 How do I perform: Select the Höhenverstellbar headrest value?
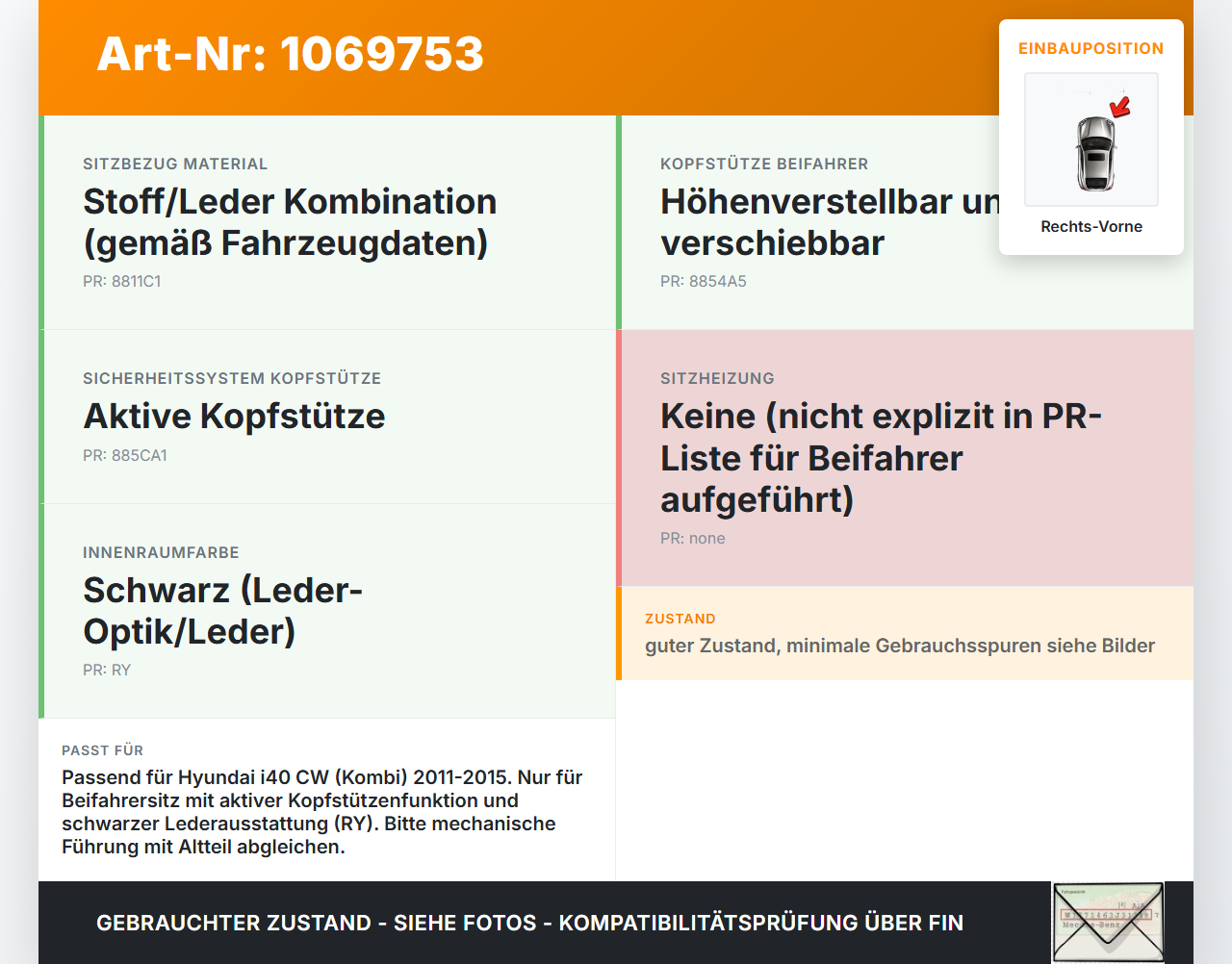pos(830,222)
